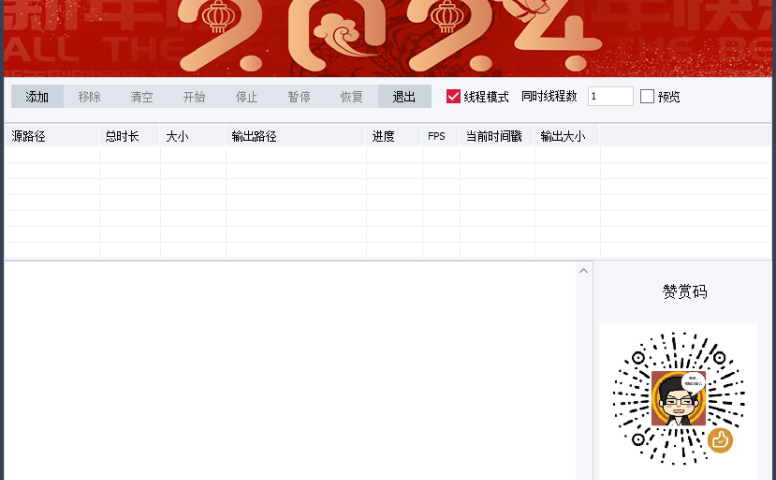Pause the task with the 暂停 button
This screenshot has height=480, width=776.
(x=299, y=96)
